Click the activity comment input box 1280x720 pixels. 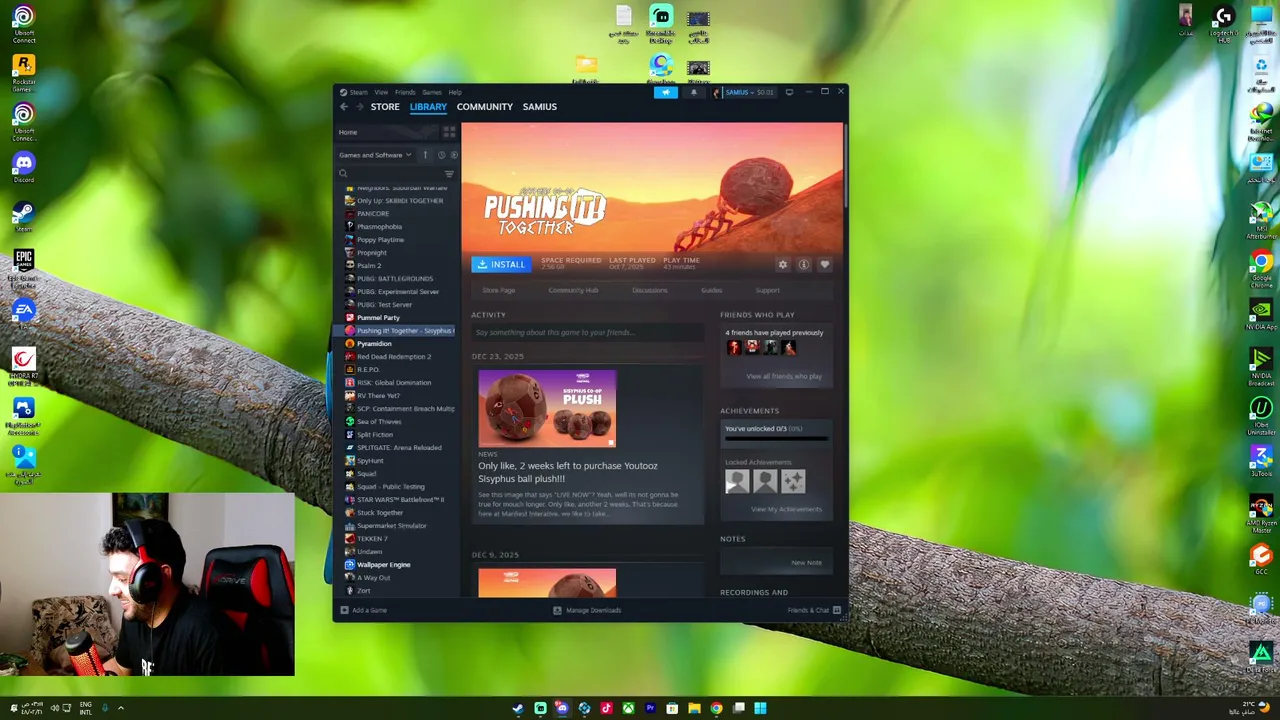click(x=588, y=332)
